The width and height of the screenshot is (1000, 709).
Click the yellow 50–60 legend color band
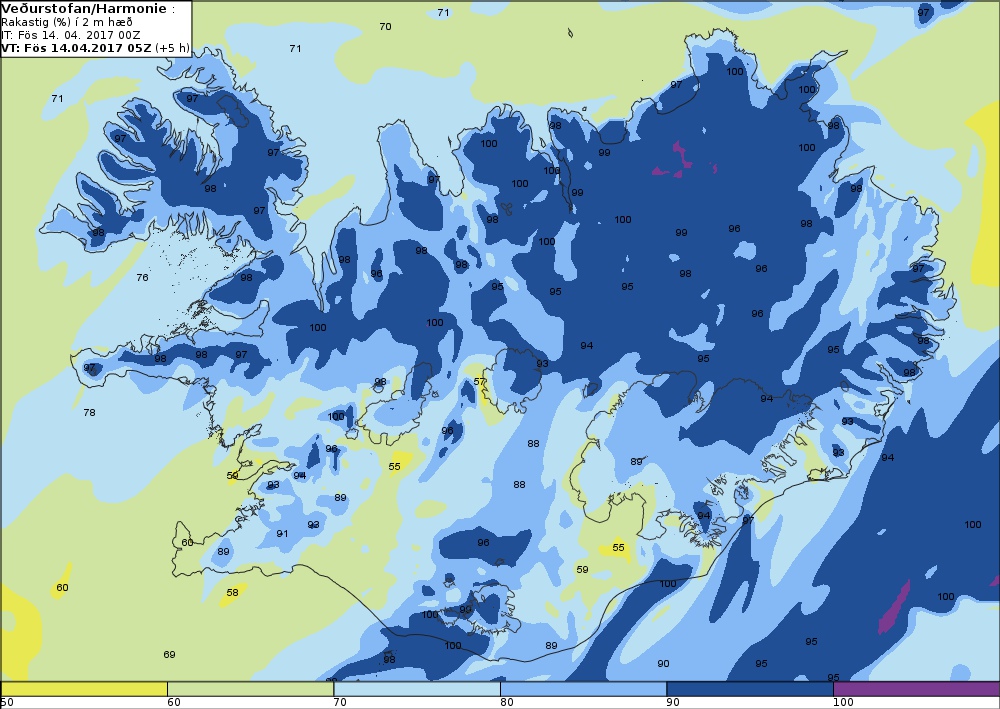pos(84,689)
